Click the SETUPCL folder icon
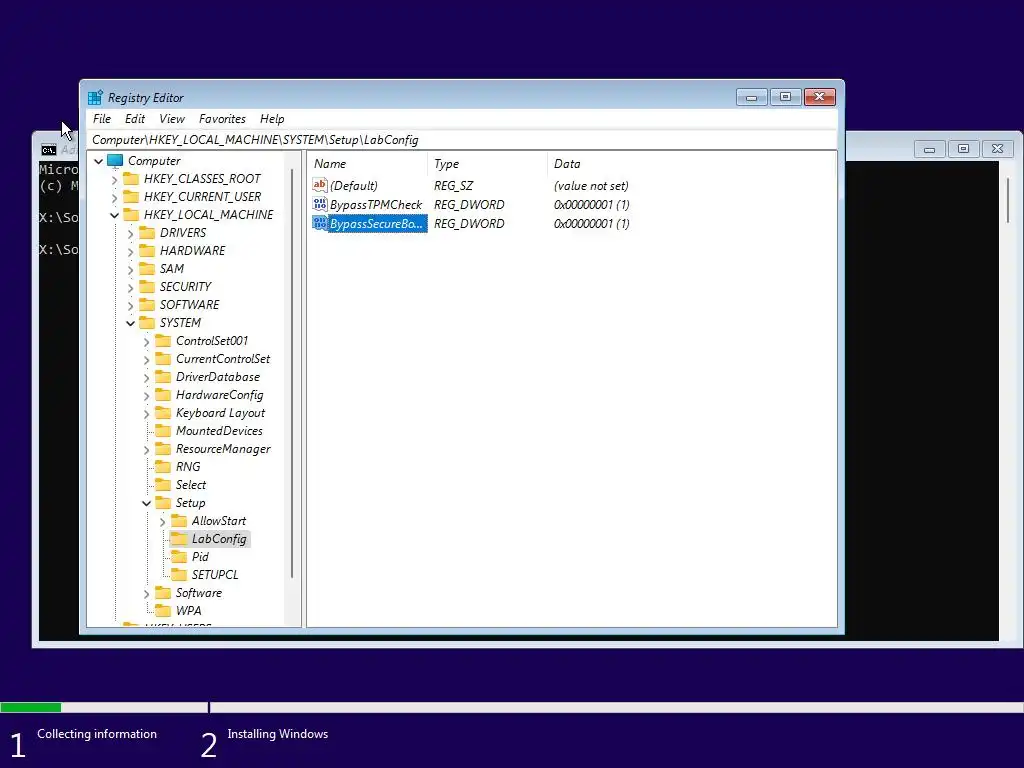 (x=179, y=575)
